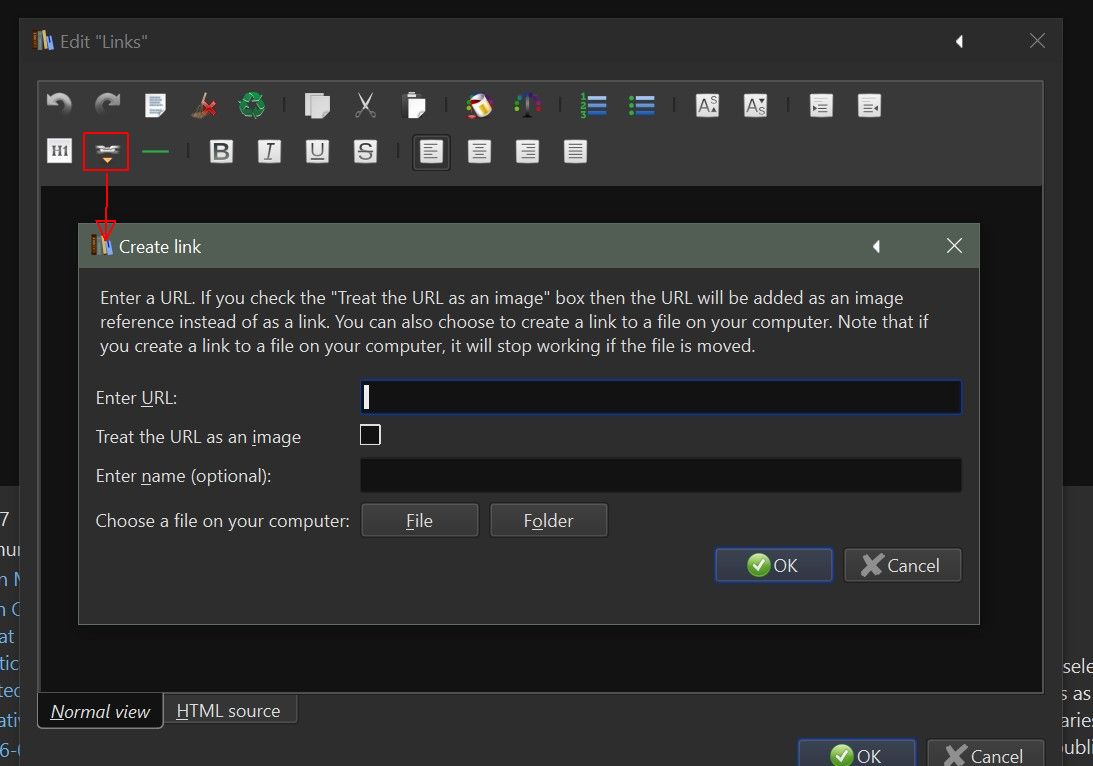
Task: Align text right
Action: (527, 151)
